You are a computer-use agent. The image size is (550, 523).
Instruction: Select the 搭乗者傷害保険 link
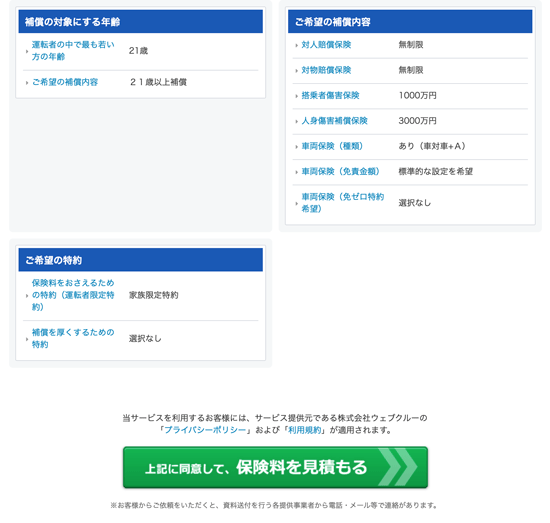(x=330, y=95)
